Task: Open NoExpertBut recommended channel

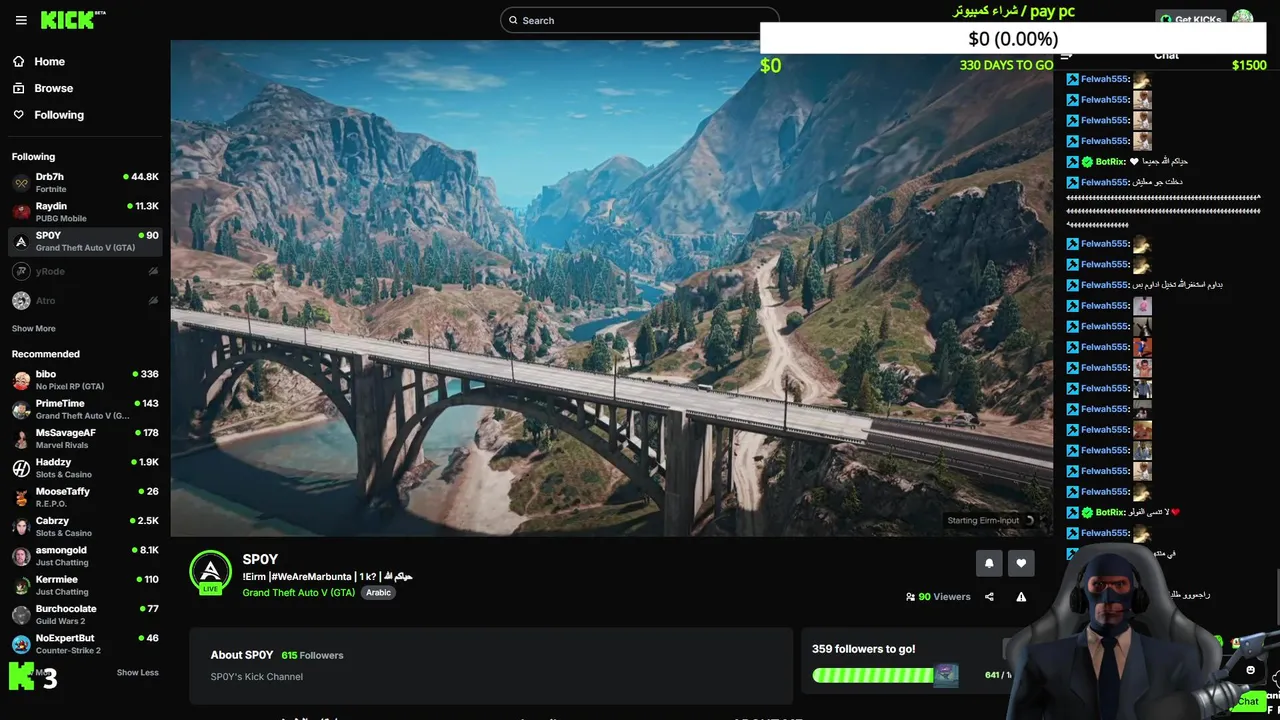Action: click(85, 643)
